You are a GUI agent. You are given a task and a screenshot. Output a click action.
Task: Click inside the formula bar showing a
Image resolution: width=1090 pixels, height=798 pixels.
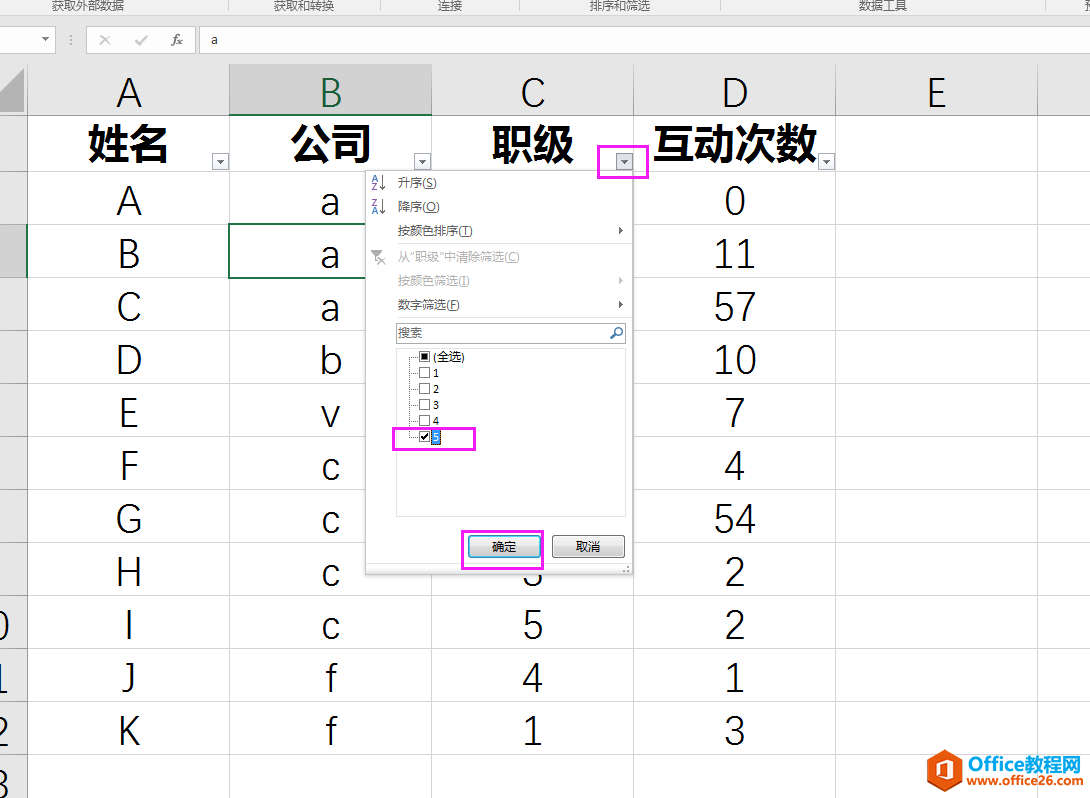[644, 40]
